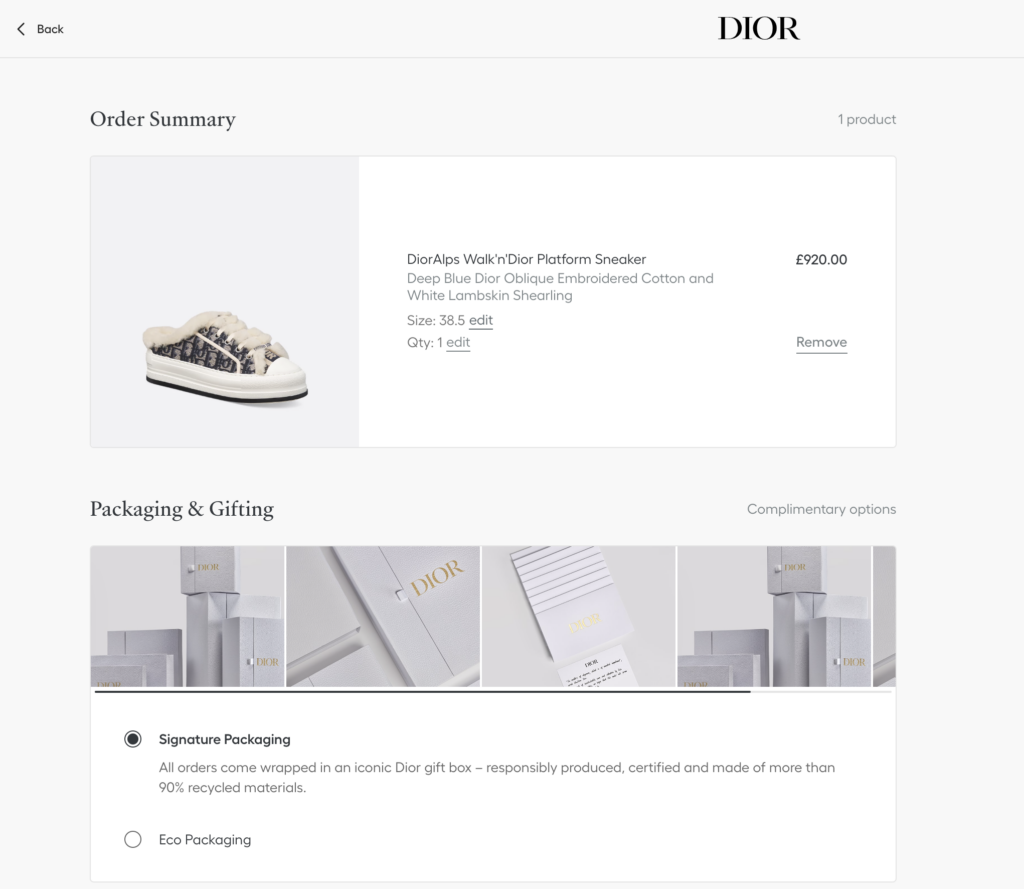Image resolution: width=1024 pixels, height=889 pixels.
Task: Click the Eco Packaging label text
Action: (204, 839)
